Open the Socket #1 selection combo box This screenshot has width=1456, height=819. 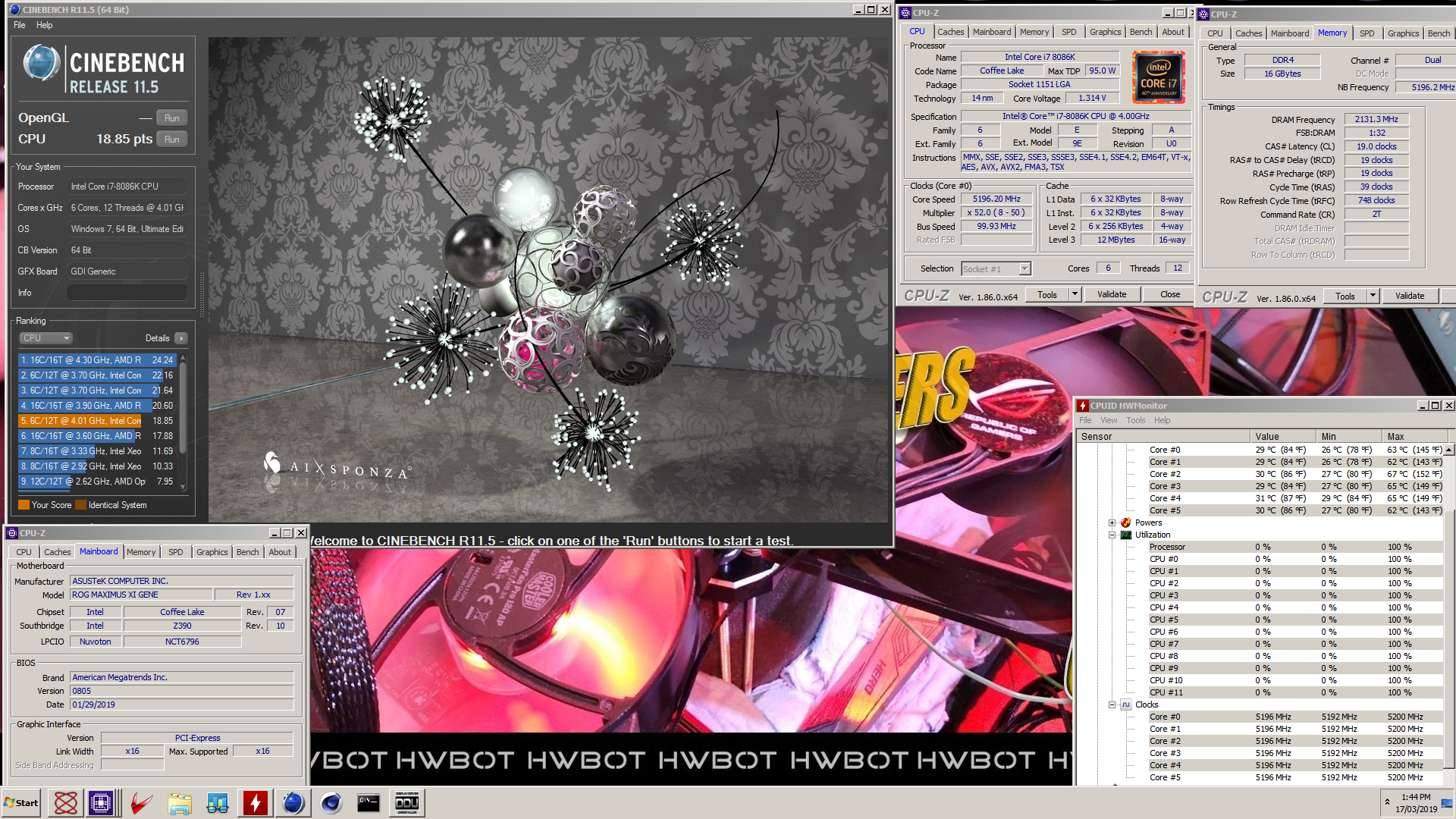[996, 268]
